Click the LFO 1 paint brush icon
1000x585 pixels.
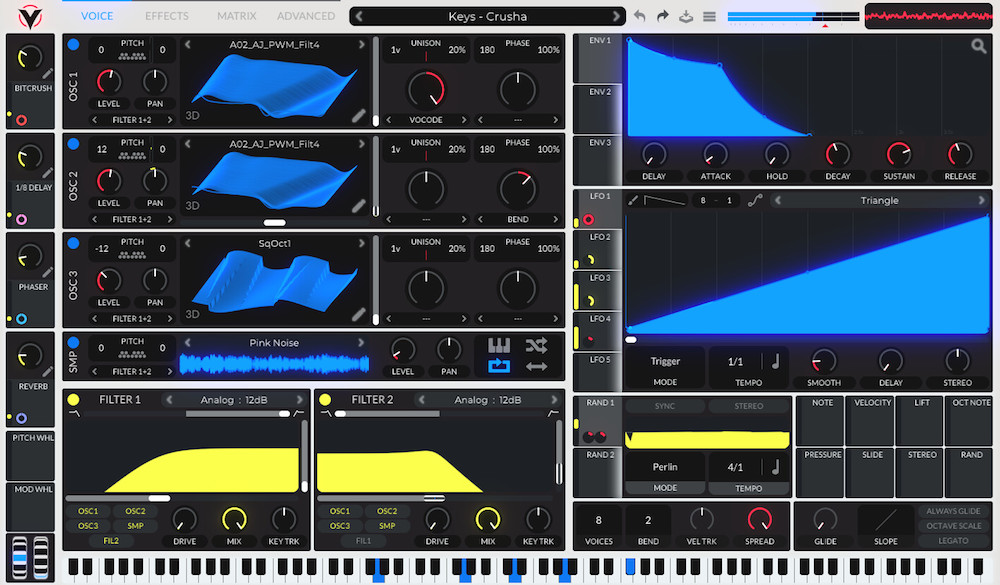pos(633,200)
